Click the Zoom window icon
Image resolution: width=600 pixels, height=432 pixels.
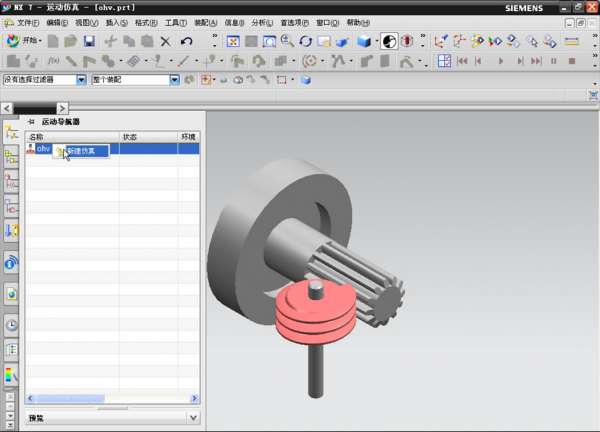pos(269,41)
